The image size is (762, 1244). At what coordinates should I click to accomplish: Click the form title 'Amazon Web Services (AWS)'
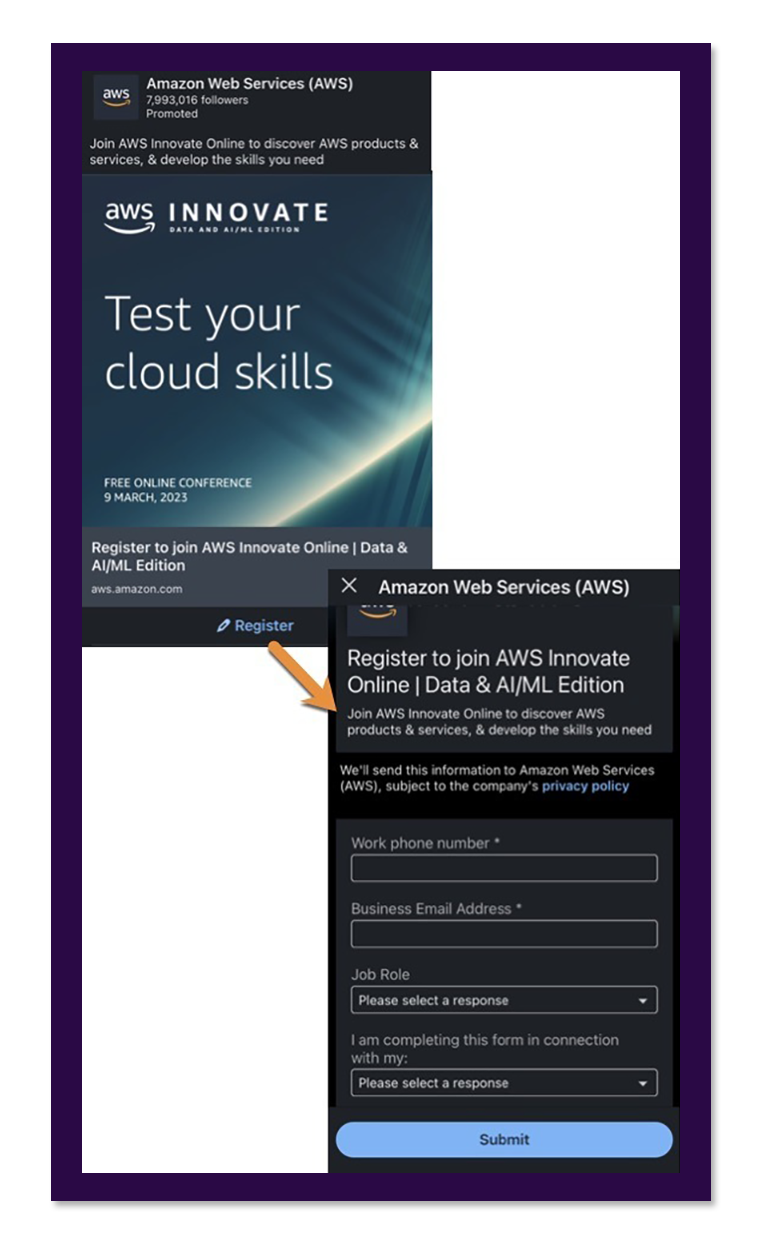coord(504,587)
